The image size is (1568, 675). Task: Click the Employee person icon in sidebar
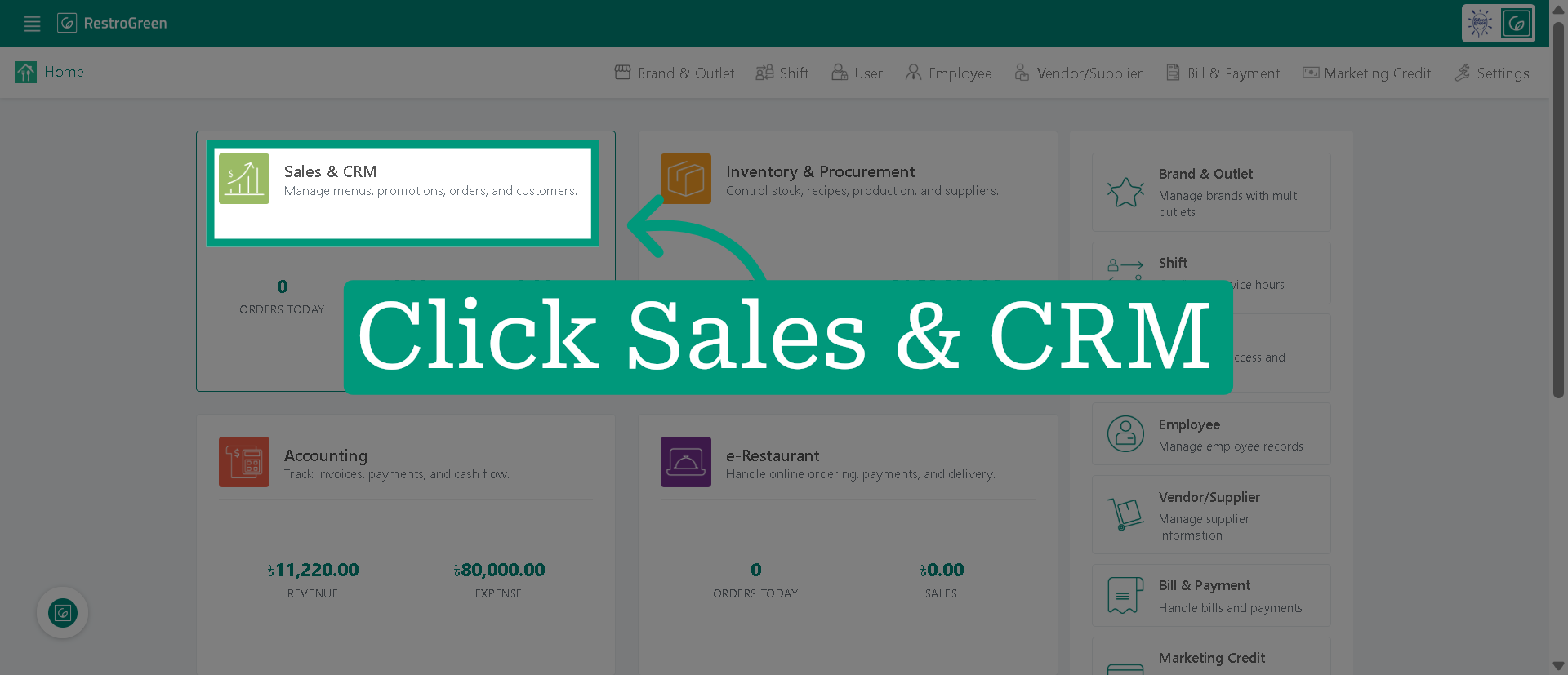[x=1125, y=434]
